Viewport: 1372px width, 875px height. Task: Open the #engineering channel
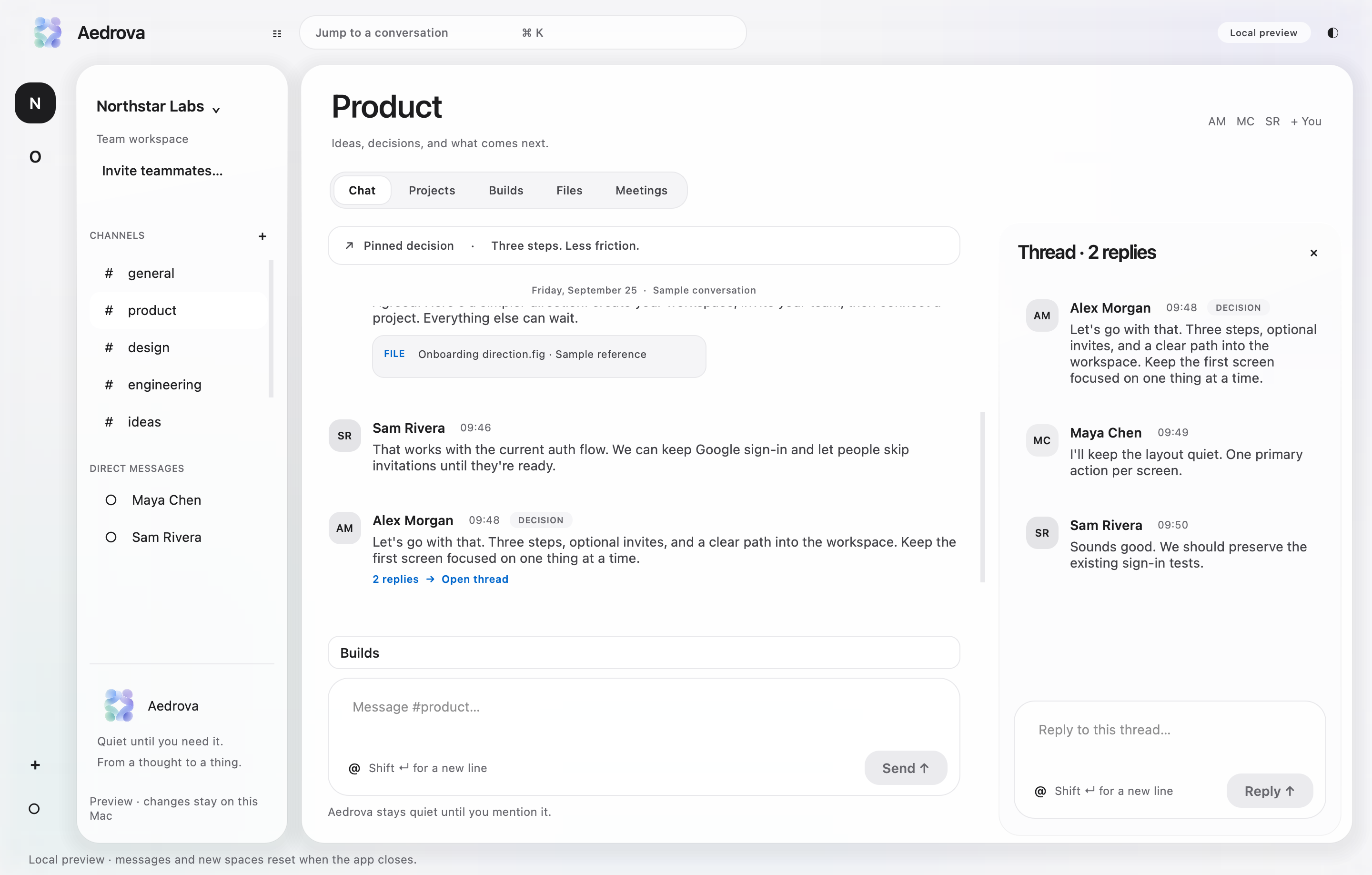(177, 385)
